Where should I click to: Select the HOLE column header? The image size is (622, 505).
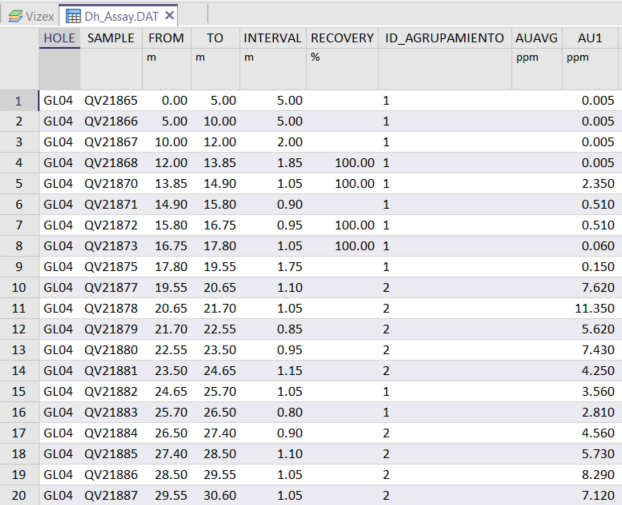coord(59,38)
